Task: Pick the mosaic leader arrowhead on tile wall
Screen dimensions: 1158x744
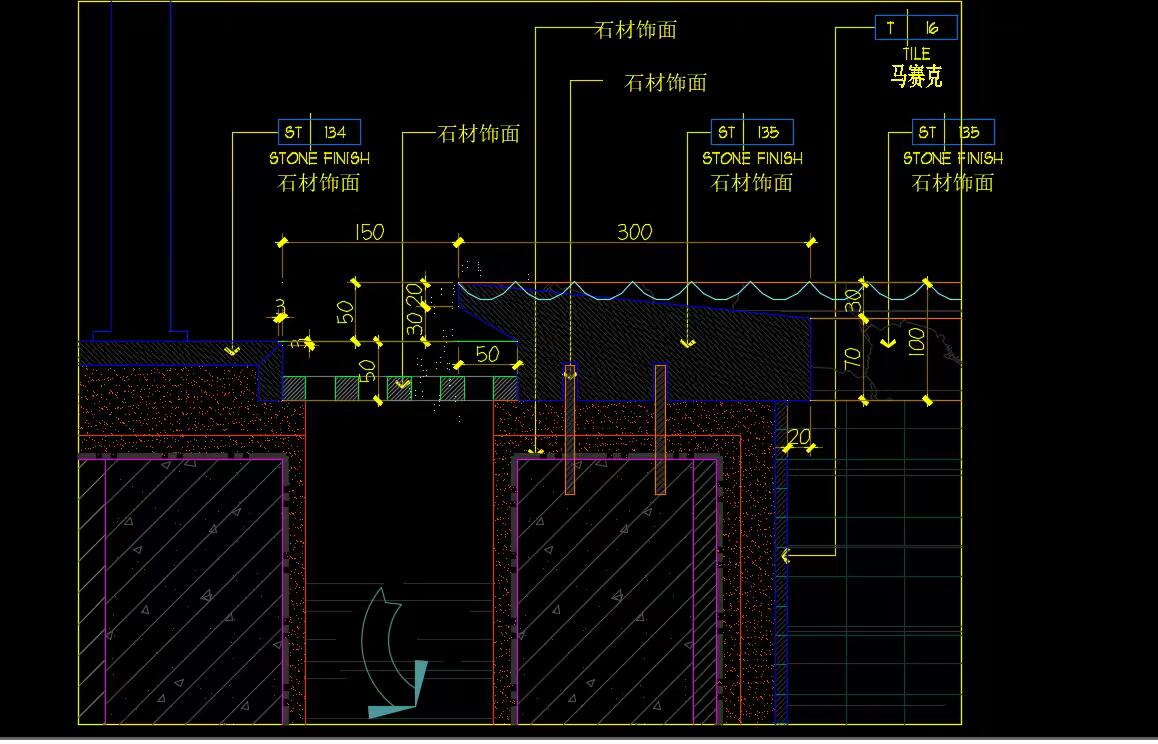Action: [786, 554]
